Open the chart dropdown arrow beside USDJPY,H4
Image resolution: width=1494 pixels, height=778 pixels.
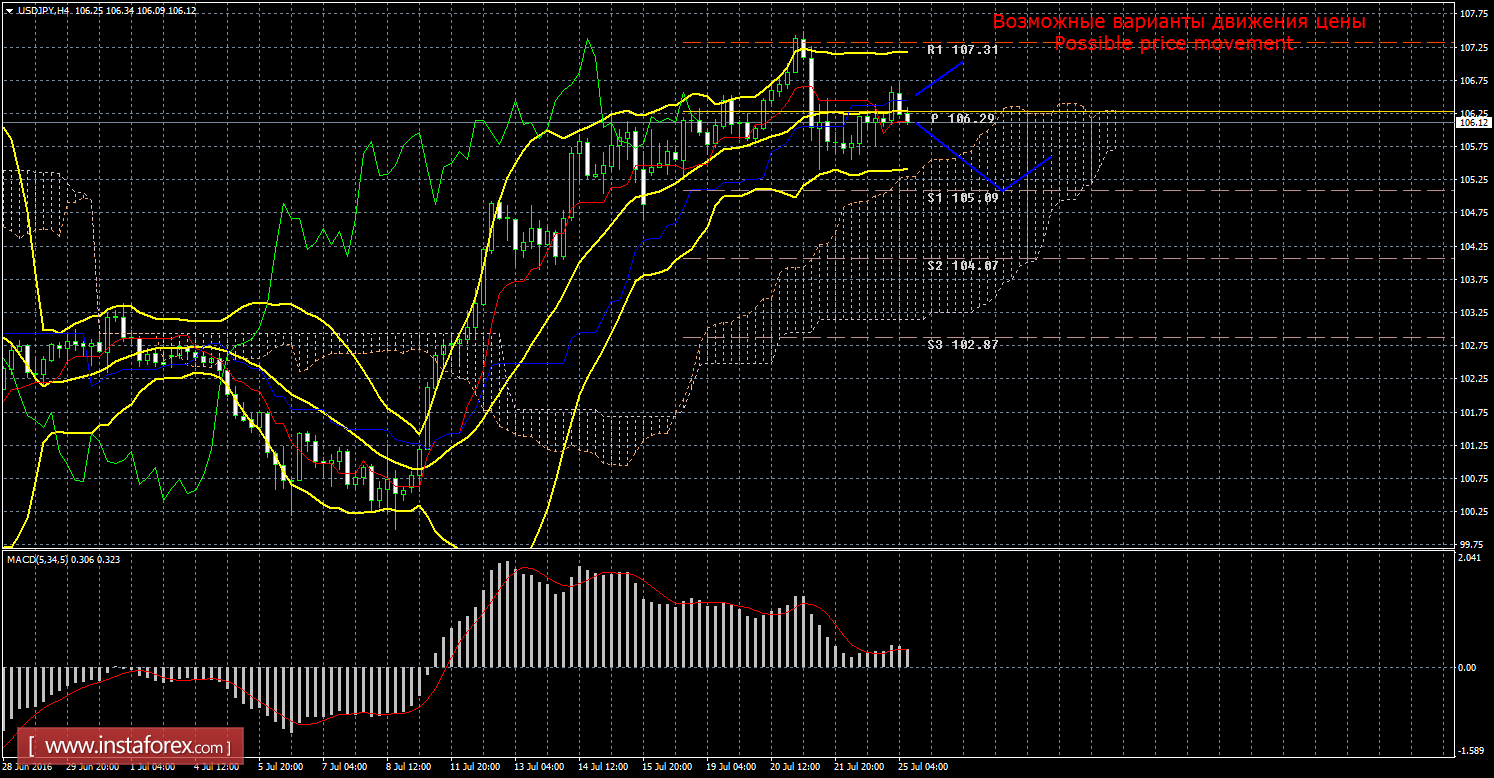tap(9, 10)
